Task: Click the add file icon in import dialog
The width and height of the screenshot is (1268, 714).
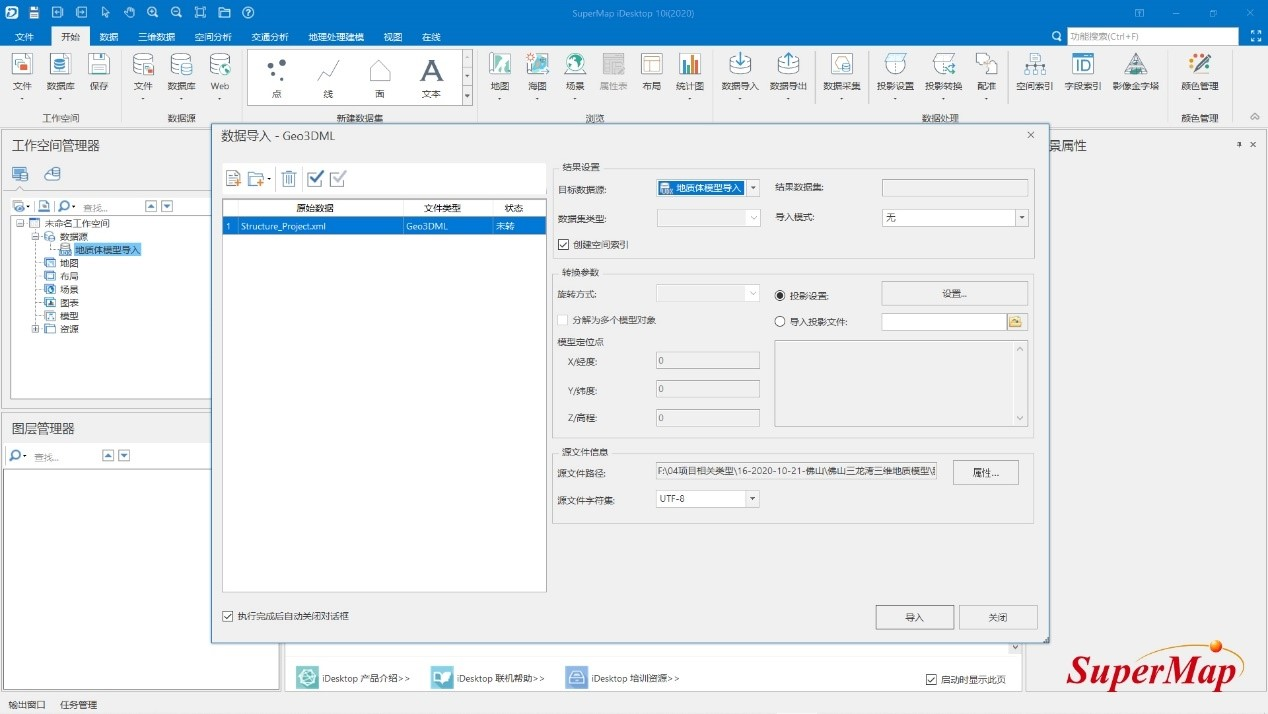Action: [x=233, y=179]
